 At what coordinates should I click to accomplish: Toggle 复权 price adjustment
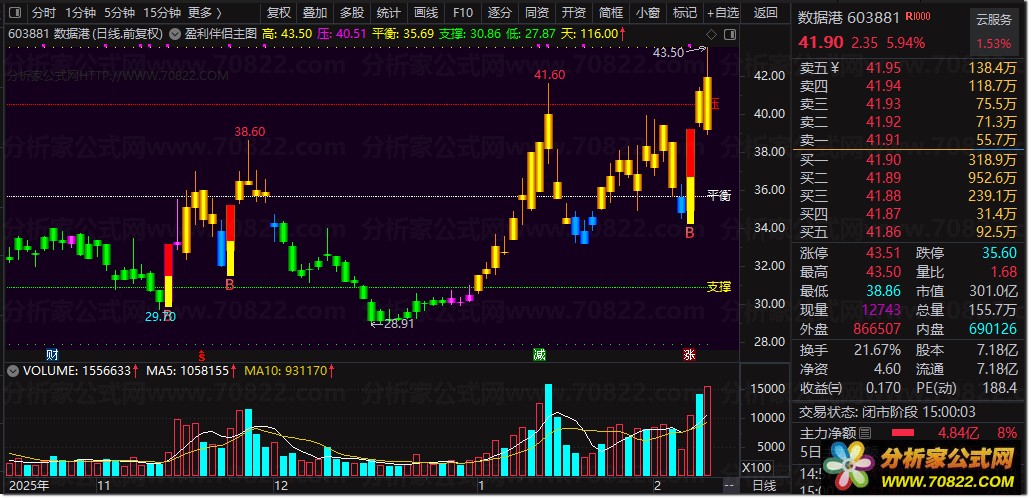coord(279,12)
